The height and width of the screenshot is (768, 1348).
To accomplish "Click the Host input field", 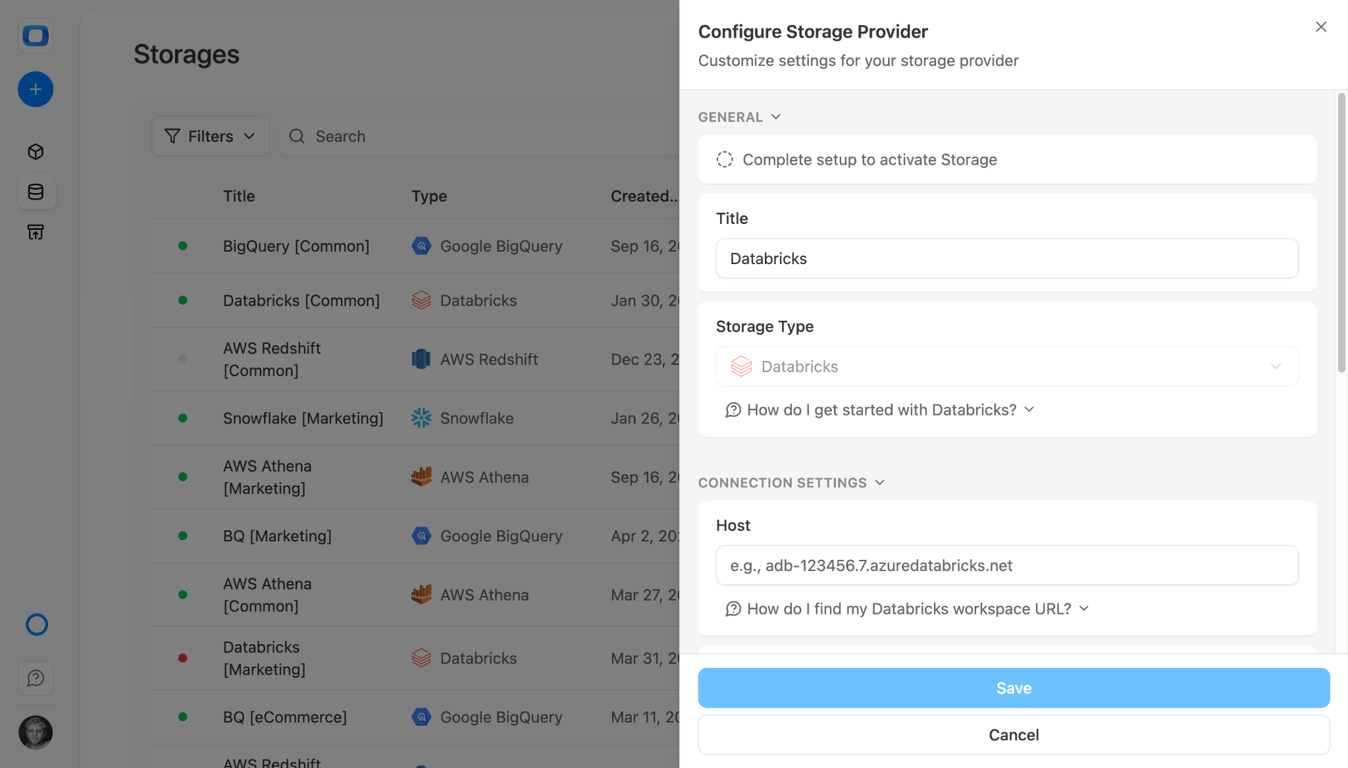I will point(1007,566).
